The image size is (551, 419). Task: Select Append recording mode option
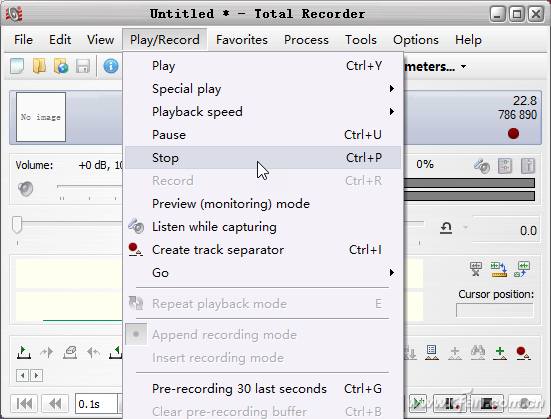pos(263,335)
